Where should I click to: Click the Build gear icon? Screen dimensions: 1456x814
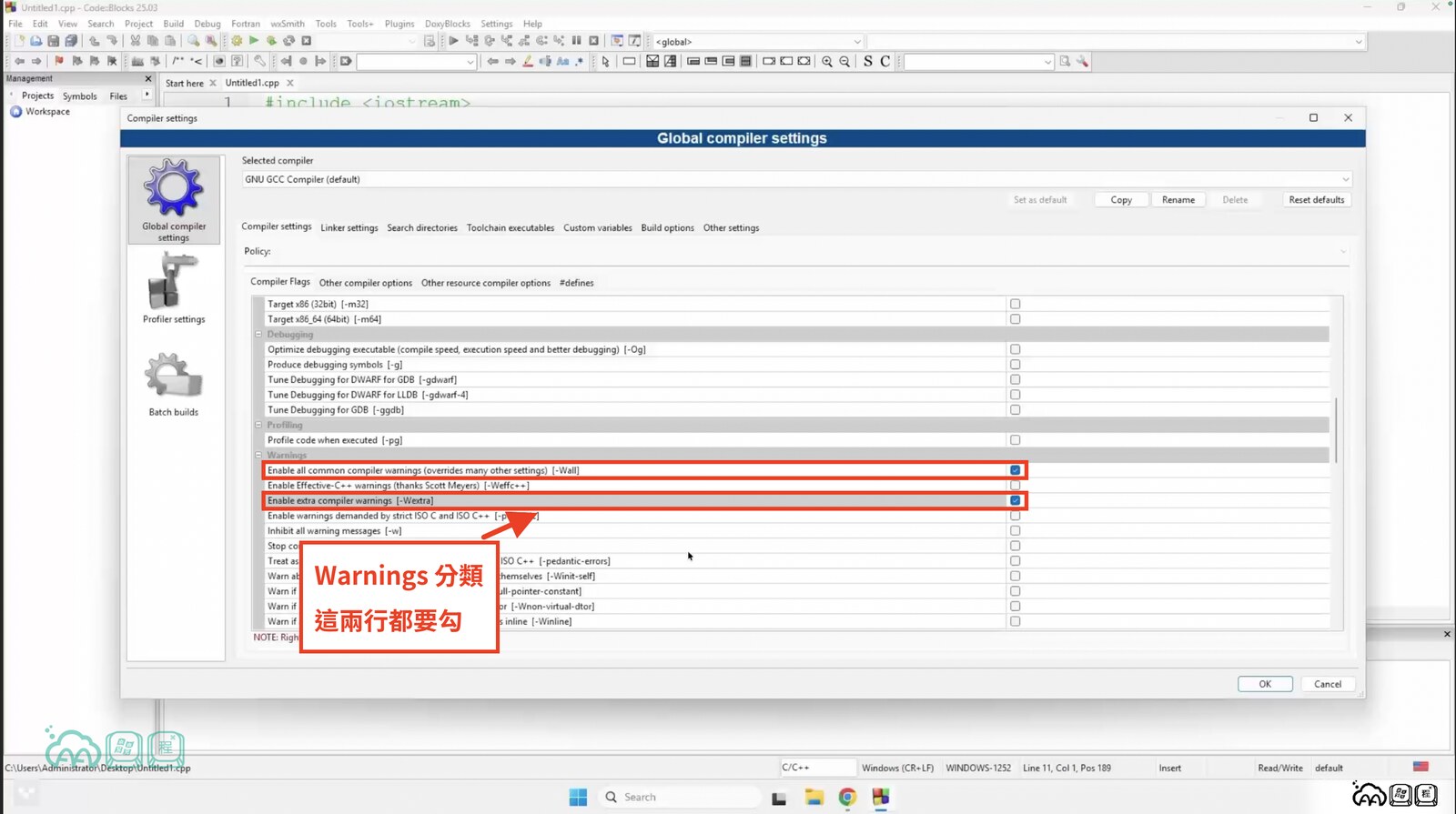[x=237, y=41]
